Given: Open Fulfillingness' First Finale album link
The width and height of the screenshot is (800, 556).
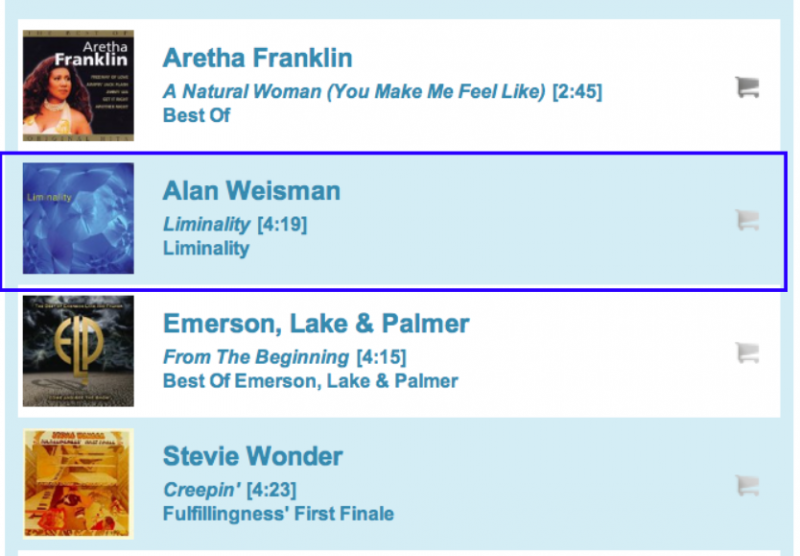Looking at the screenshot, I should point(278,514).
